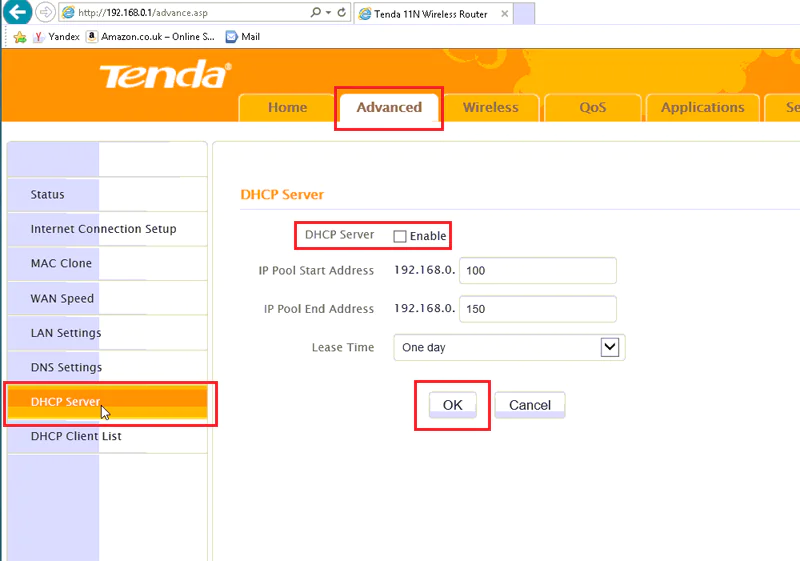The width and height of the screenshot is (800, 561).
Task: Click the DHCP Server section heading
Action: (282, 195)
